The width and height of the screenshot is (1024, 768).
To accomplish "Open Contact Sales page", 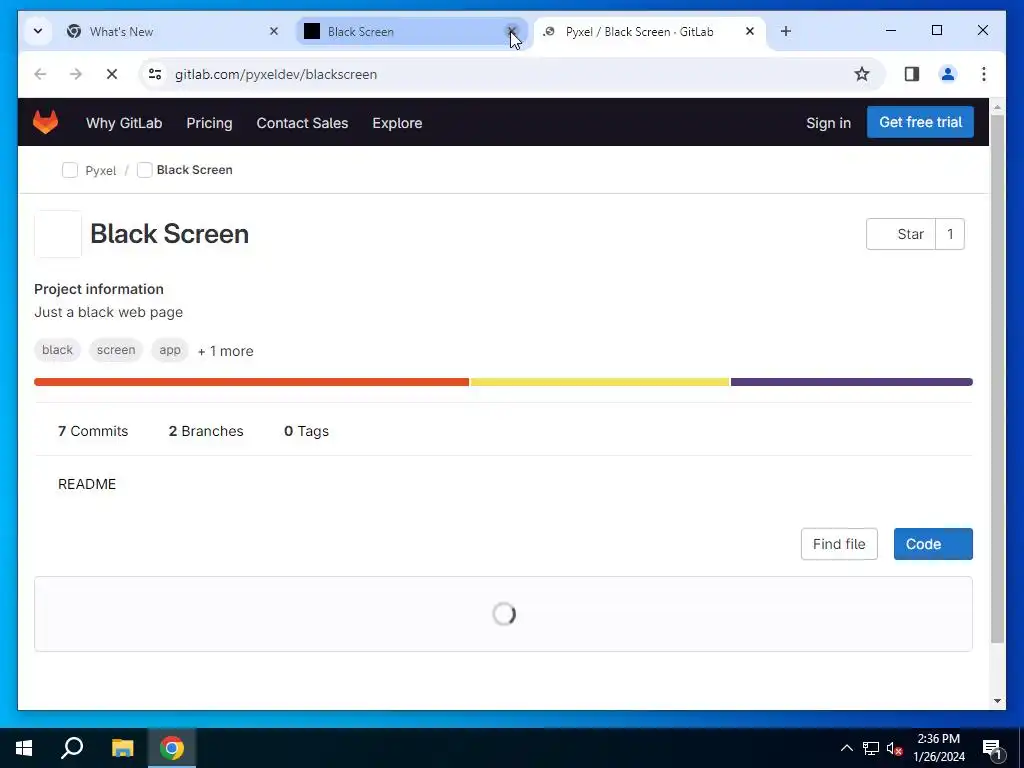I will click(x=302, y=123).
